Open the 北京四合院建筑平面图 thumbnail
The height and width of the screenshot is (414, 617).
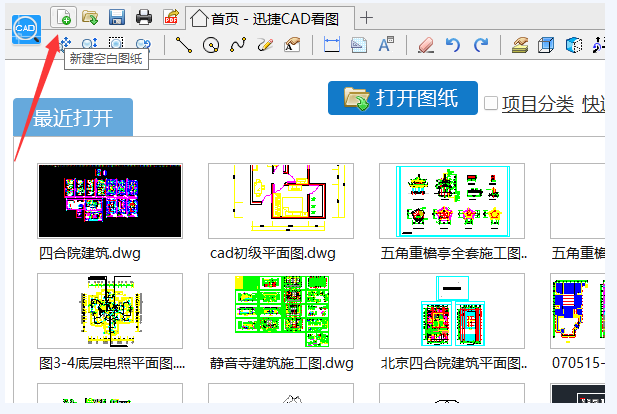[x=452, y=311]
